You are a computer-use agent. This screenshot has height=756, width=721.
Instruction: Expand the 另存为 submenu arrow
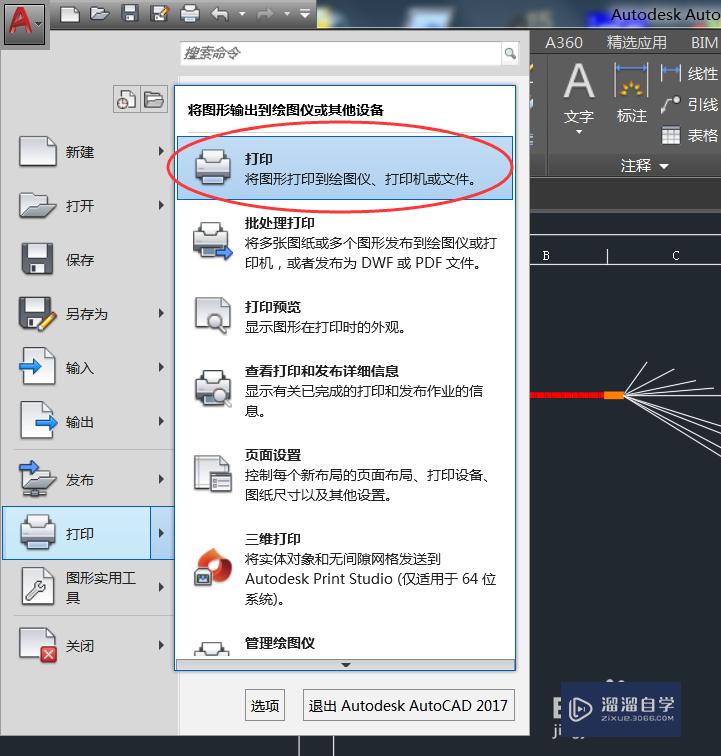point(162,313)
